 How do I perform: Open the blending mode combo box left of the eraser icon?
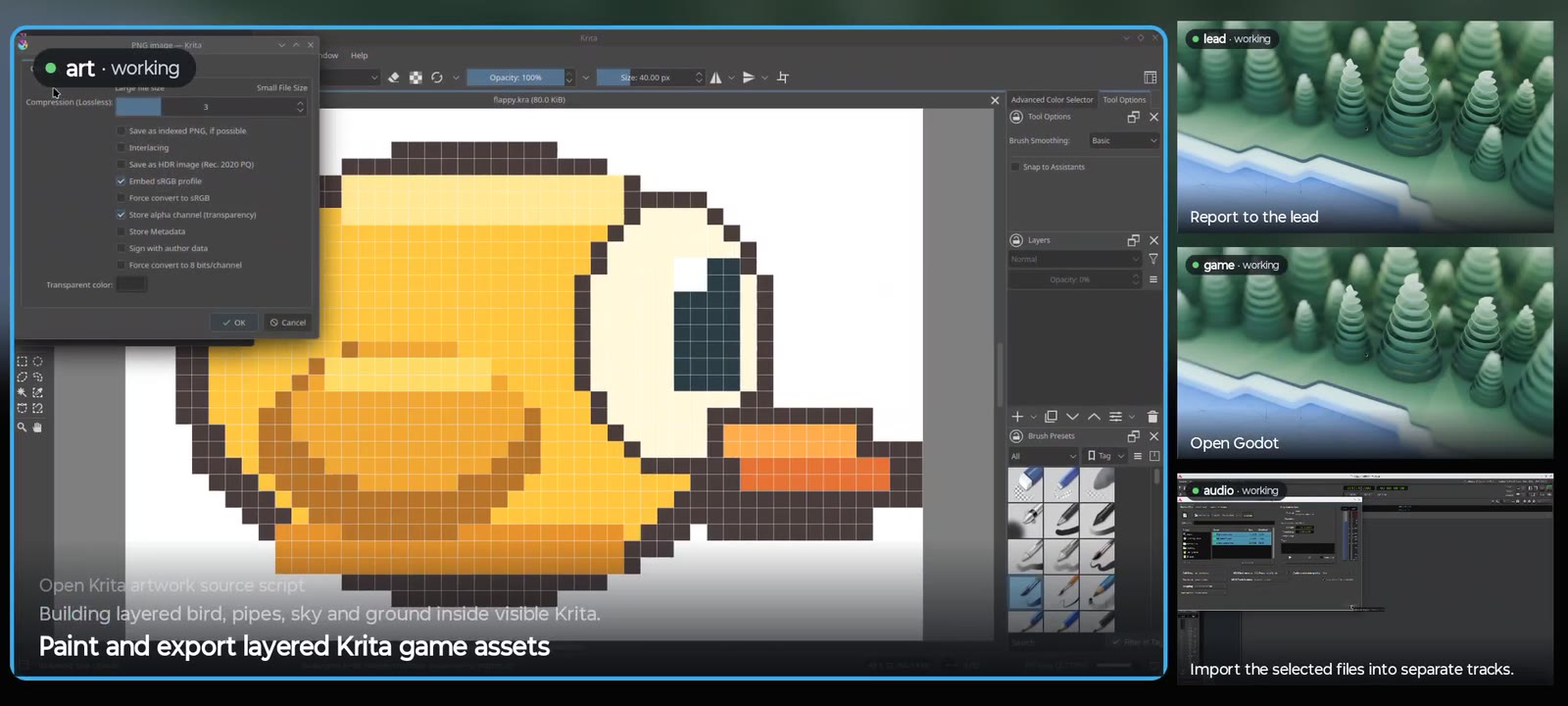tap(351, 77)
